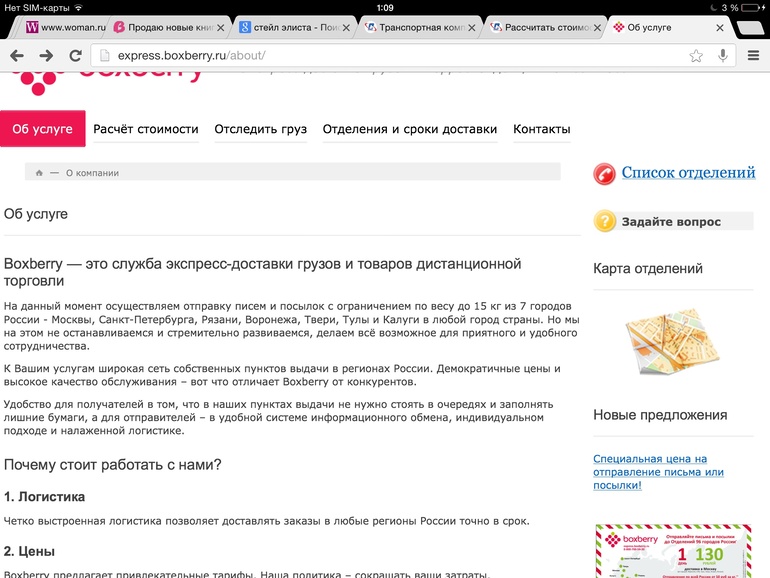Click the yellow question mark icon

[605, 221]
